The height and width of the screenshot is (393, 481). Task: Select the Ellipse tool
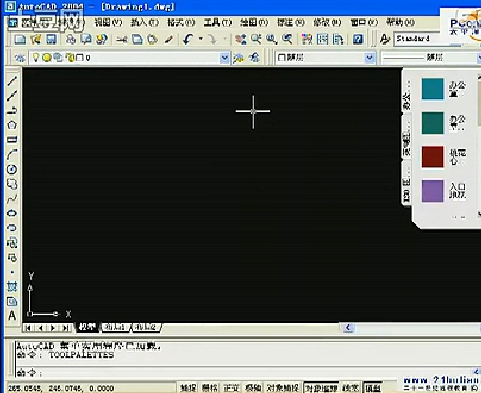tap(12, 213)
